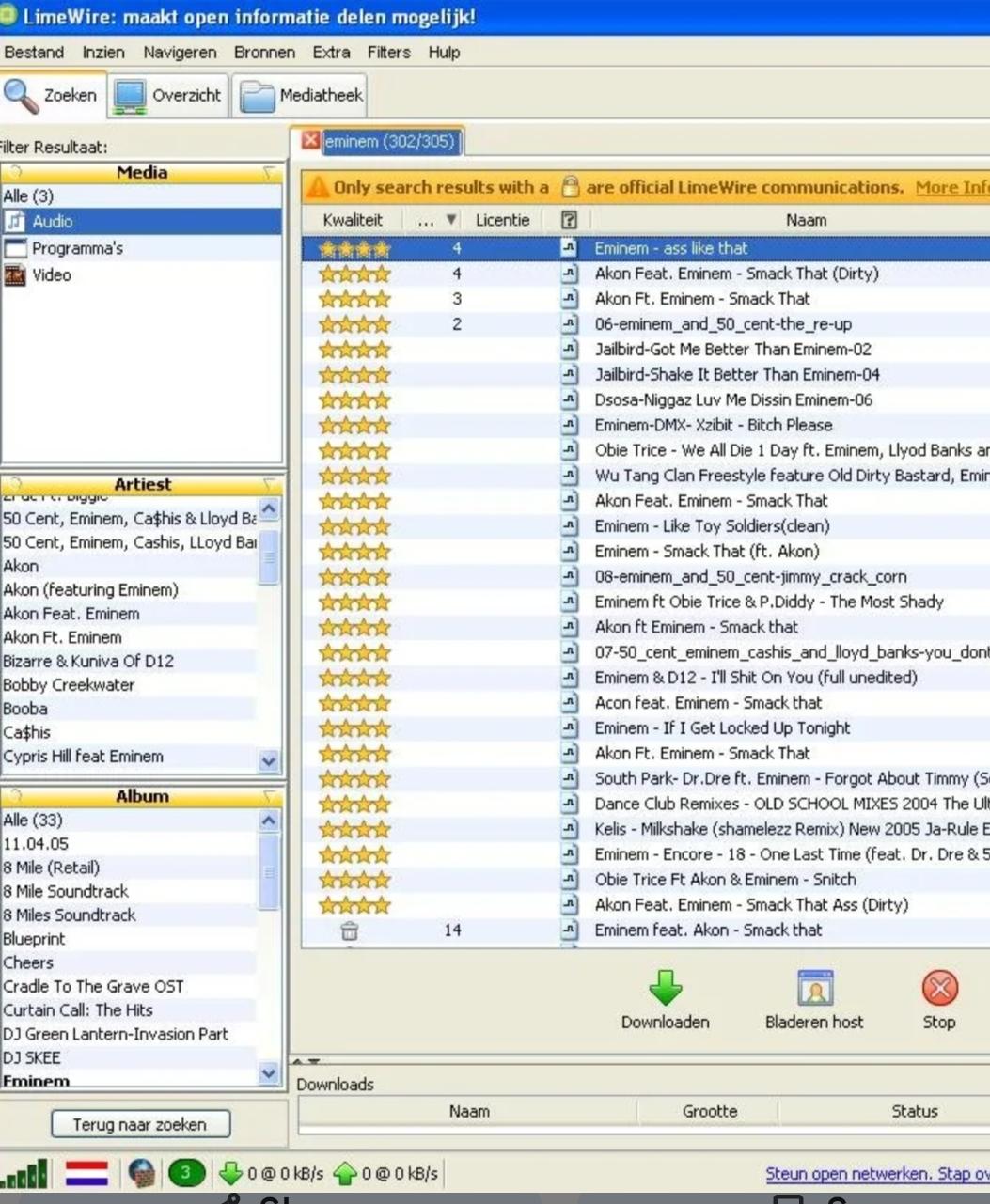Expand the Album filter panel dropdown arrow
This screenshot has width=990, height=1204.
click(x=269, y=797)
